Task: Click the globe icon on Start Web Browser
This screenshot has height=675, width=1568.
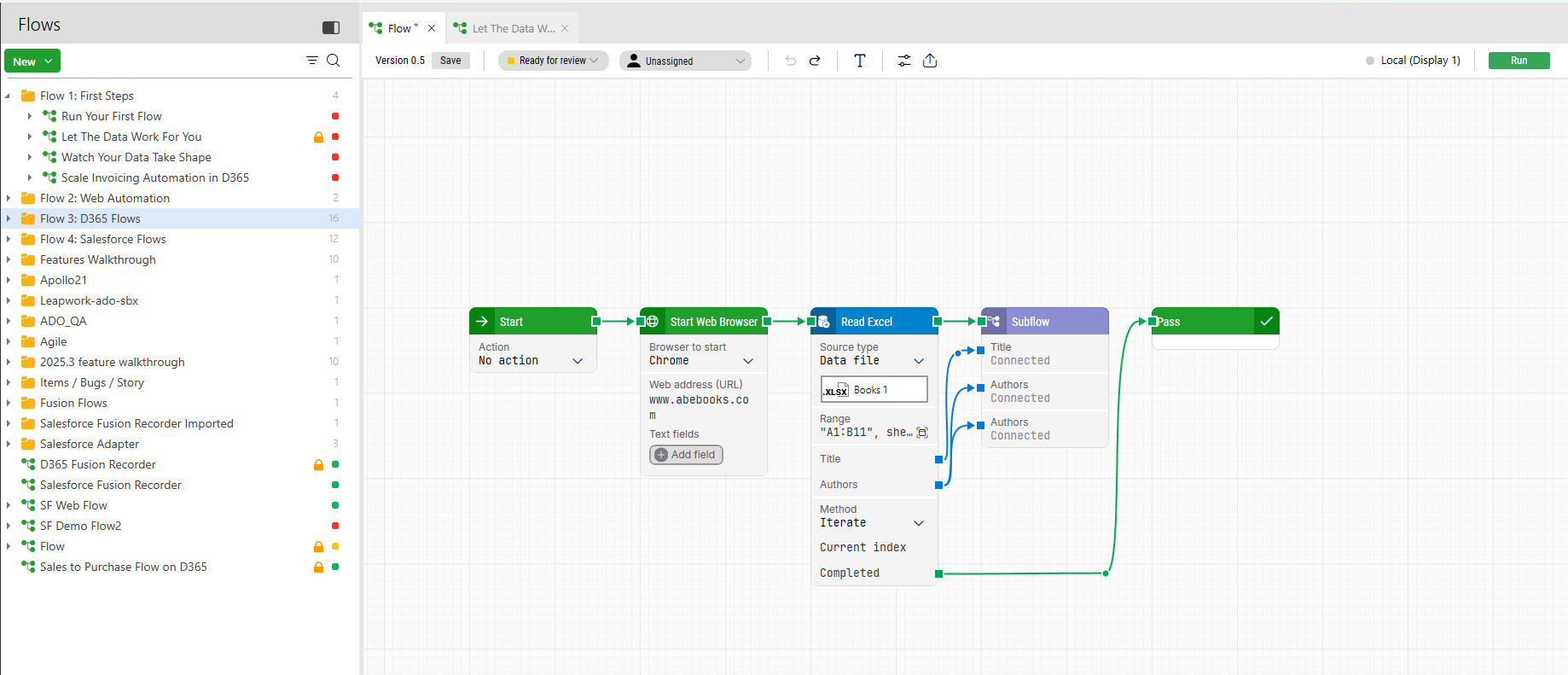Action: tap(653, 322)
